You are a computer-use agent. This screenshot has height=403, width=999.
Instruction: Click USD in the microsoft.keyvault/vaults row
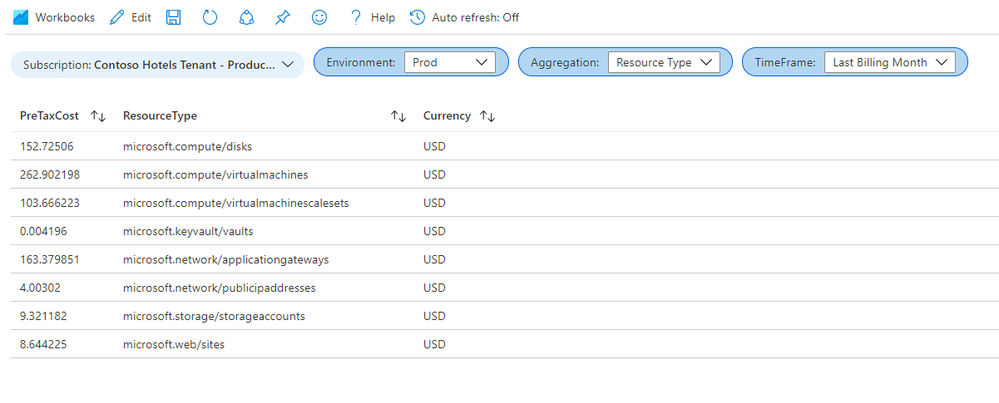coord(434,231)
